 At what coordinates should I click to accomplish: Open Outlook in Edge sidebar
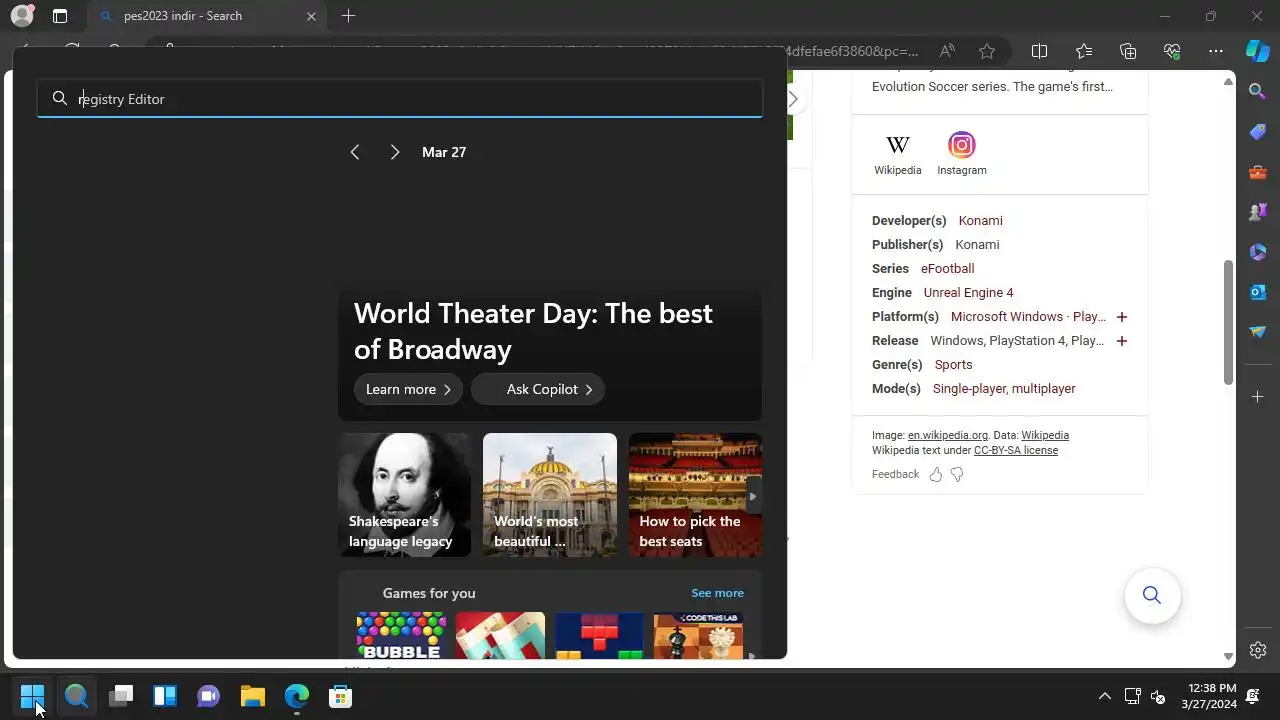pyautogui.click(x=1258, y=292)
